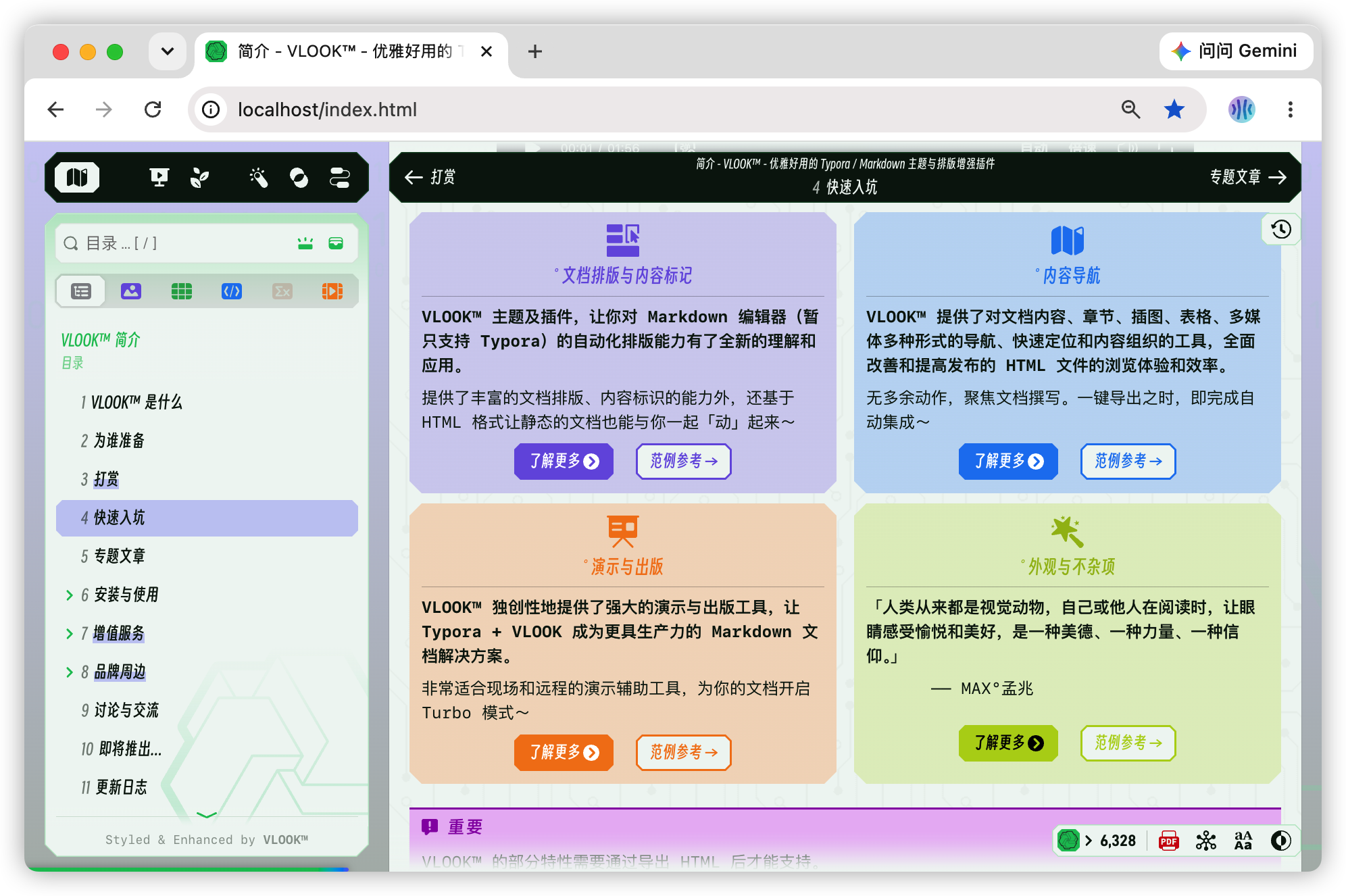Click the green crown icon in search box
Screen dimensions: 1346x896
[x=305, y=243]
